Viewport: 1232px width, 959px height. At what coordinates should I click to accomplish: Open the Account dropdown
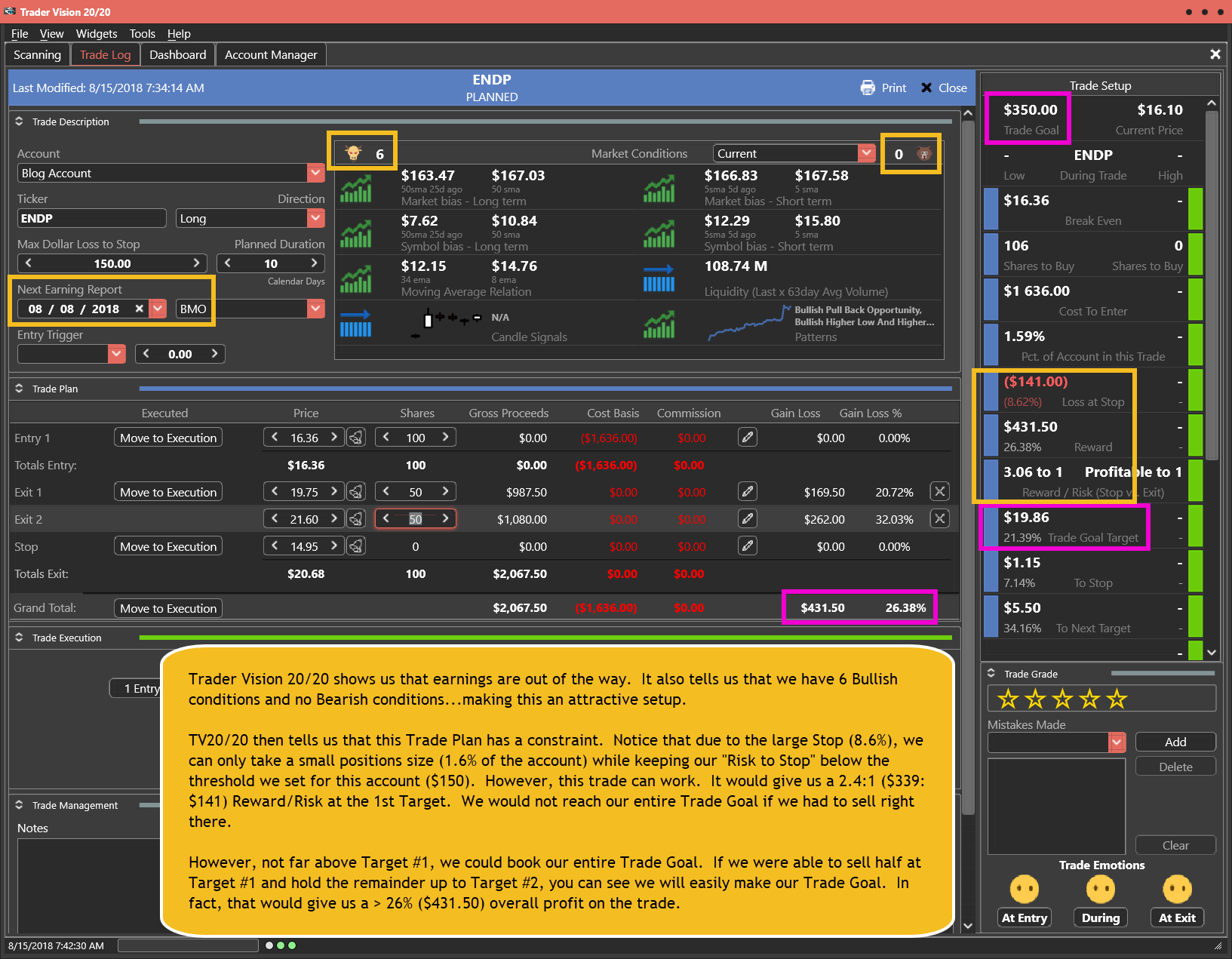(x=316, y=173)
